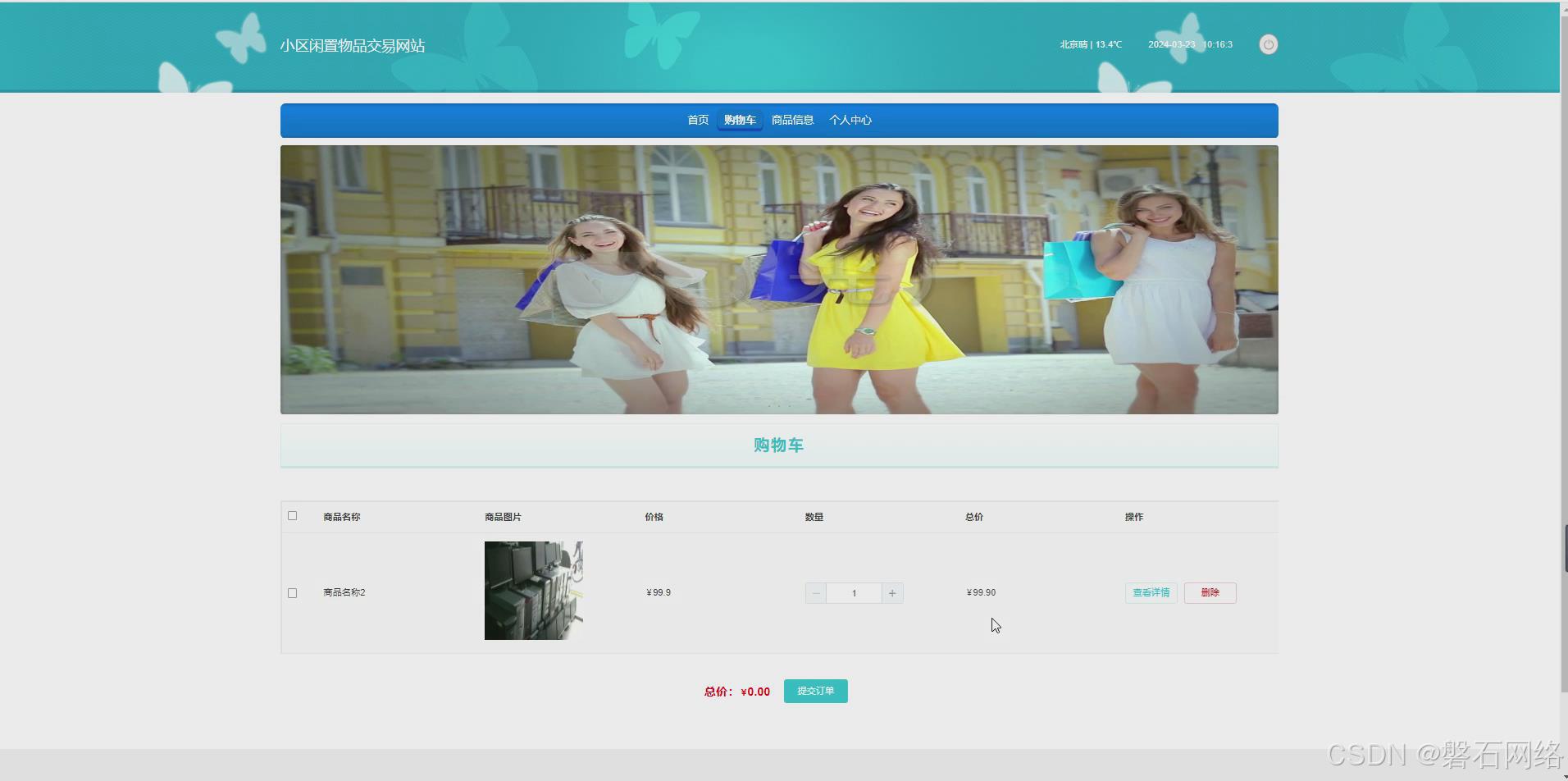Viewport: 1568px width, 781px height.
Task: Click the 操作 column header
Action: pos(1134,517)
